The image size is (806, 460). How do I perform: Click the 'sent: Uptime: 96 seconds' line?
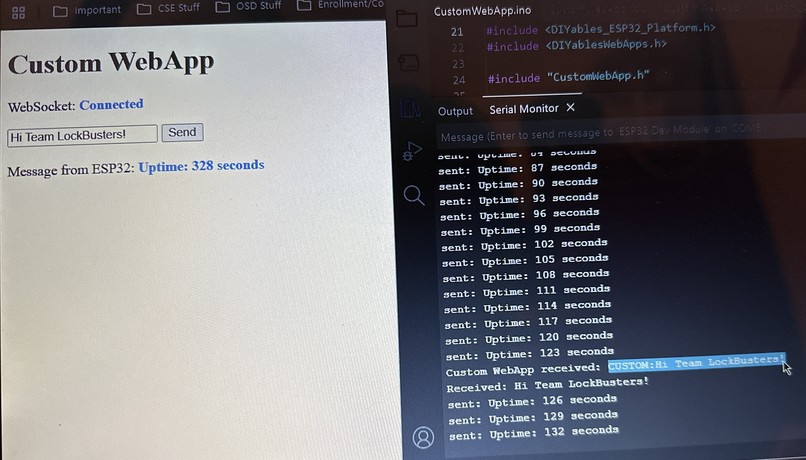(x=519, y=214)
